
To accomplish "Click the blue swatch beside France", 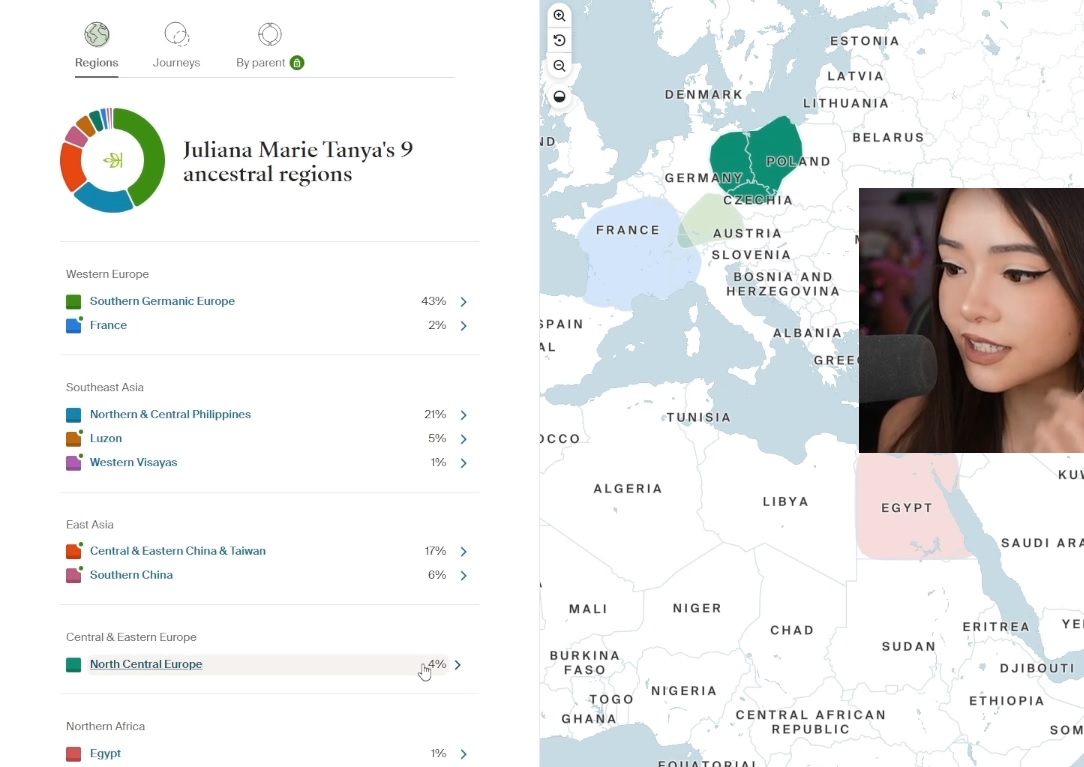I will point(73,326).
